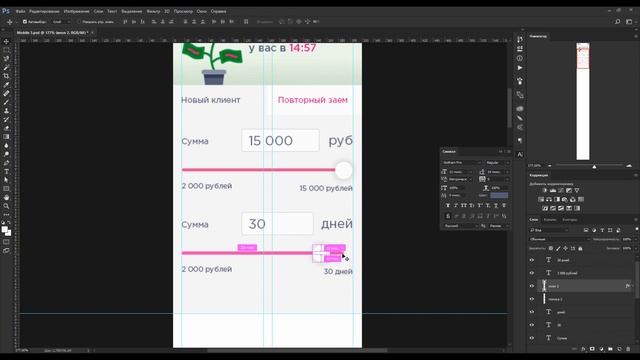Select the Horizontal Type tool
640x360 pixels.
[x=6, y=171]
